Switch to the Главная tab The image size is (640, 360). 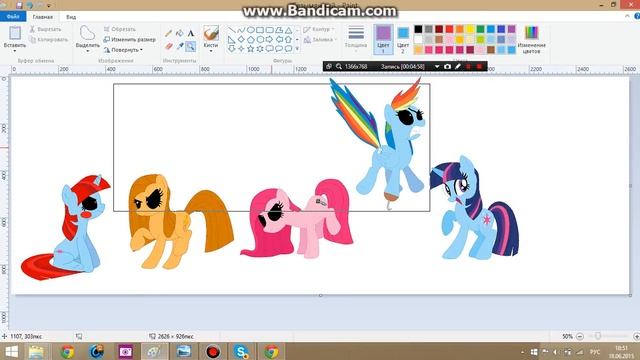click(x=42, y=17)
